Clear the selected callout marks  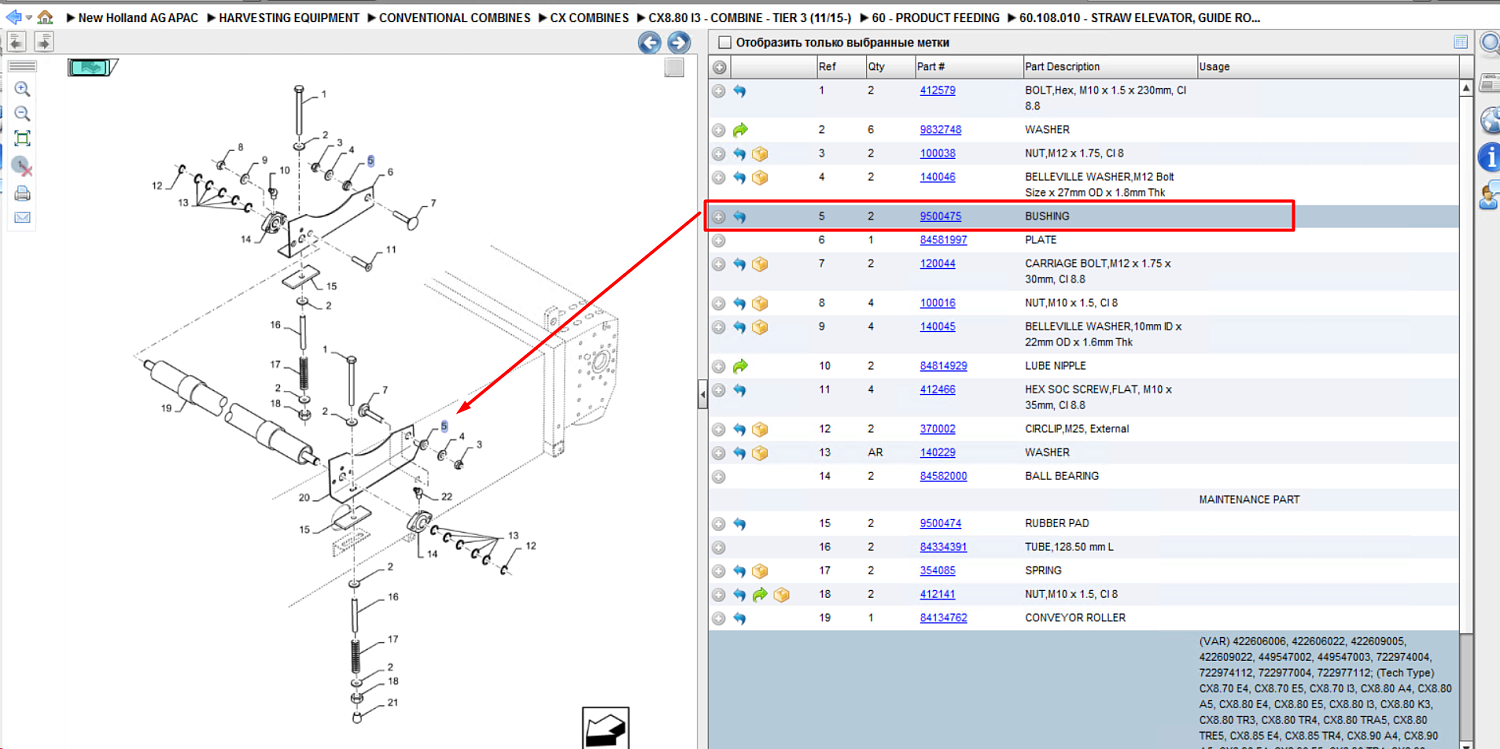point(22,165)
